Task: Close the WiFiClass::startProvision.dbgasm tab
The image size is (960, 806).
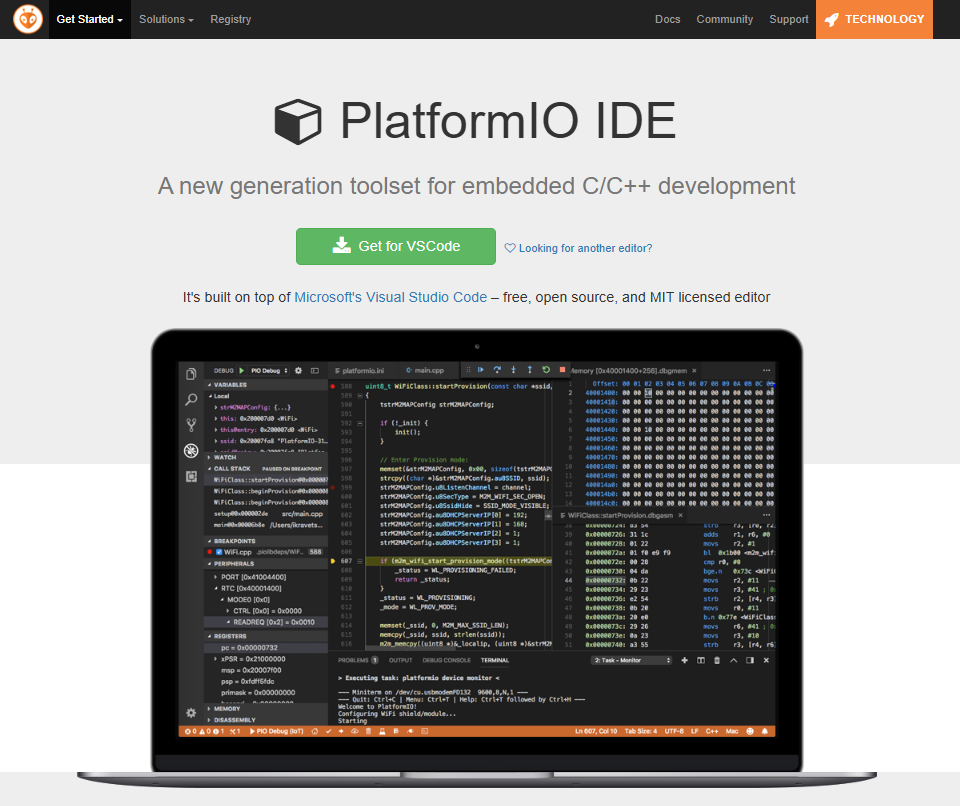Action: [x=680, y=515]
